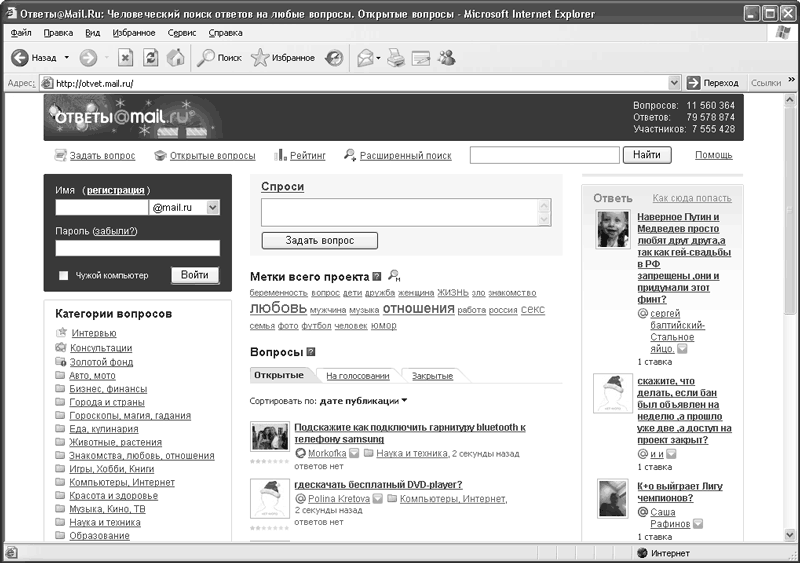Open the Файл menu
800x563 pixels.
(x=21, y=33)
